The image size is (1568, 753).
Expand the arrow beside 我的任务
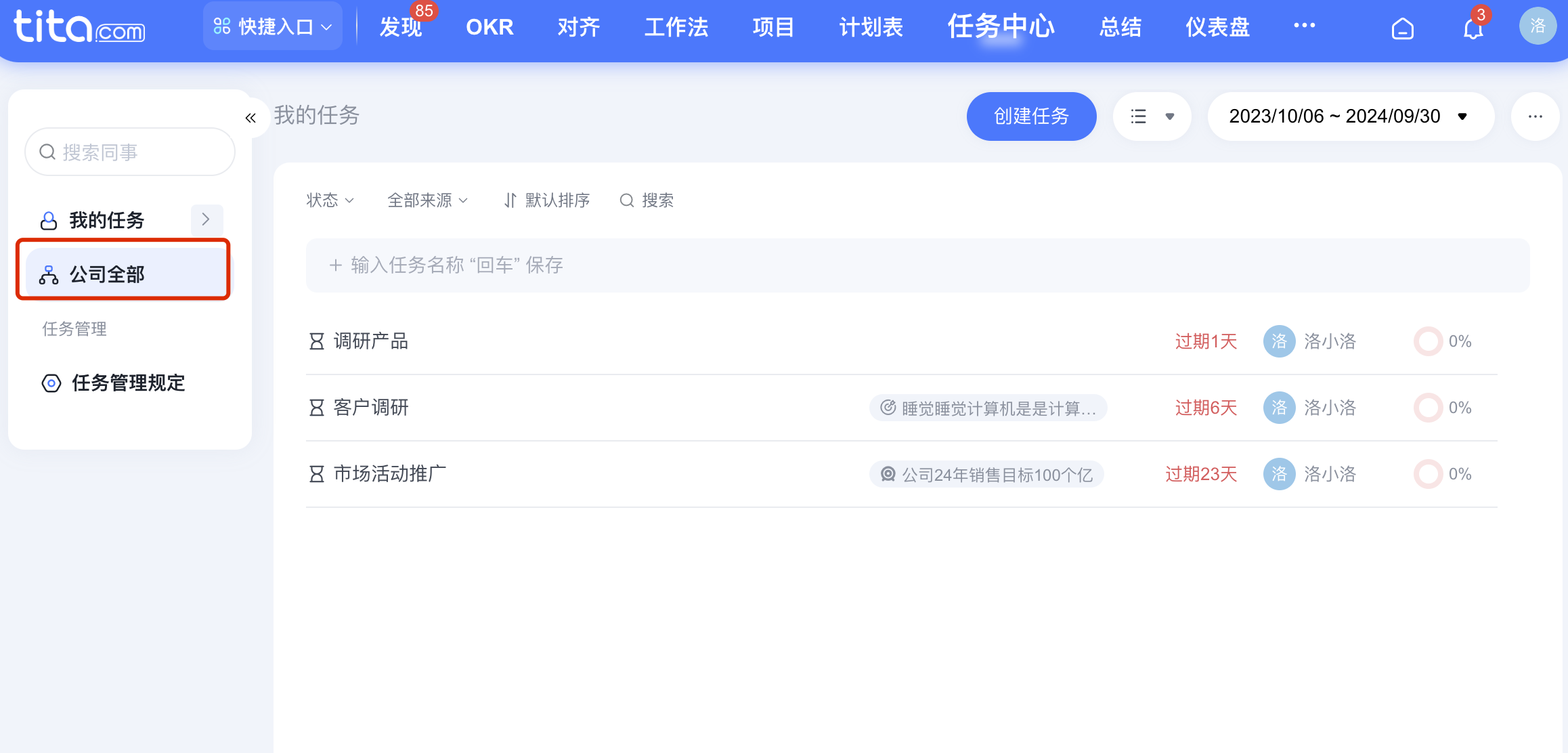206,219
